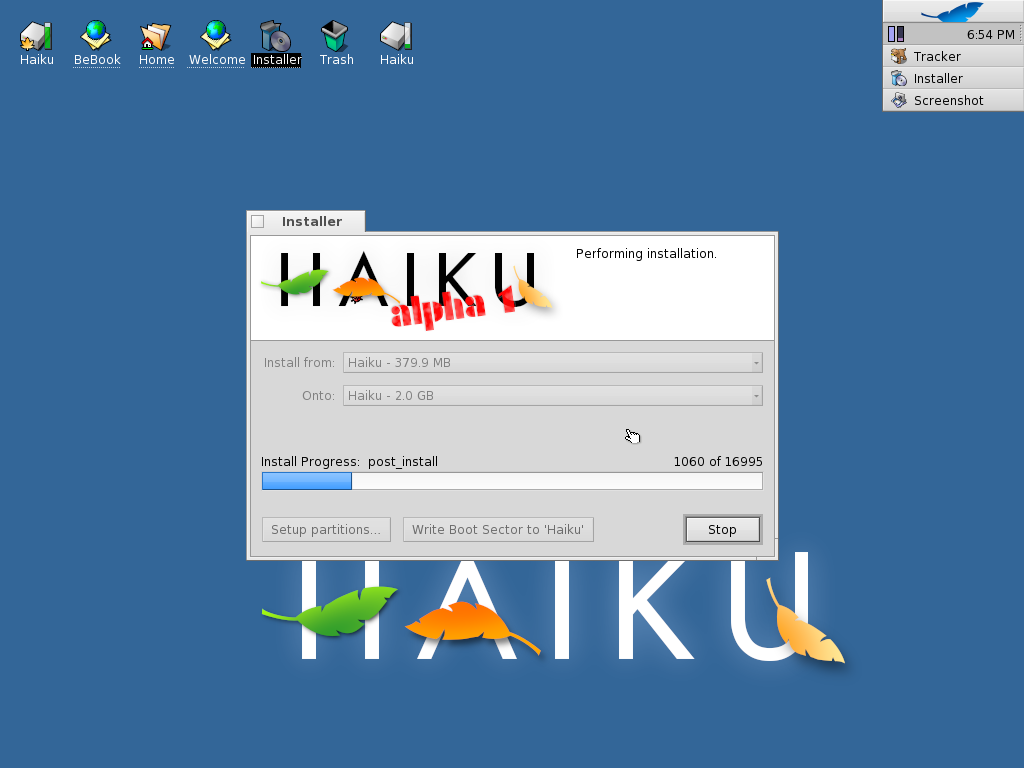Click the Installer window close box

[x=258, y=221]
